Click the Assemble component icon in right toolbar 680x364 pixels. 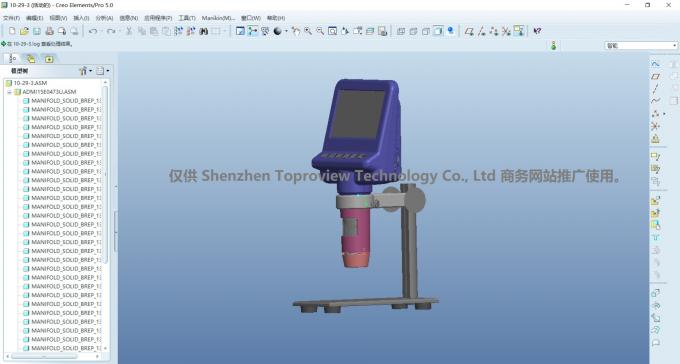point(655,201)
